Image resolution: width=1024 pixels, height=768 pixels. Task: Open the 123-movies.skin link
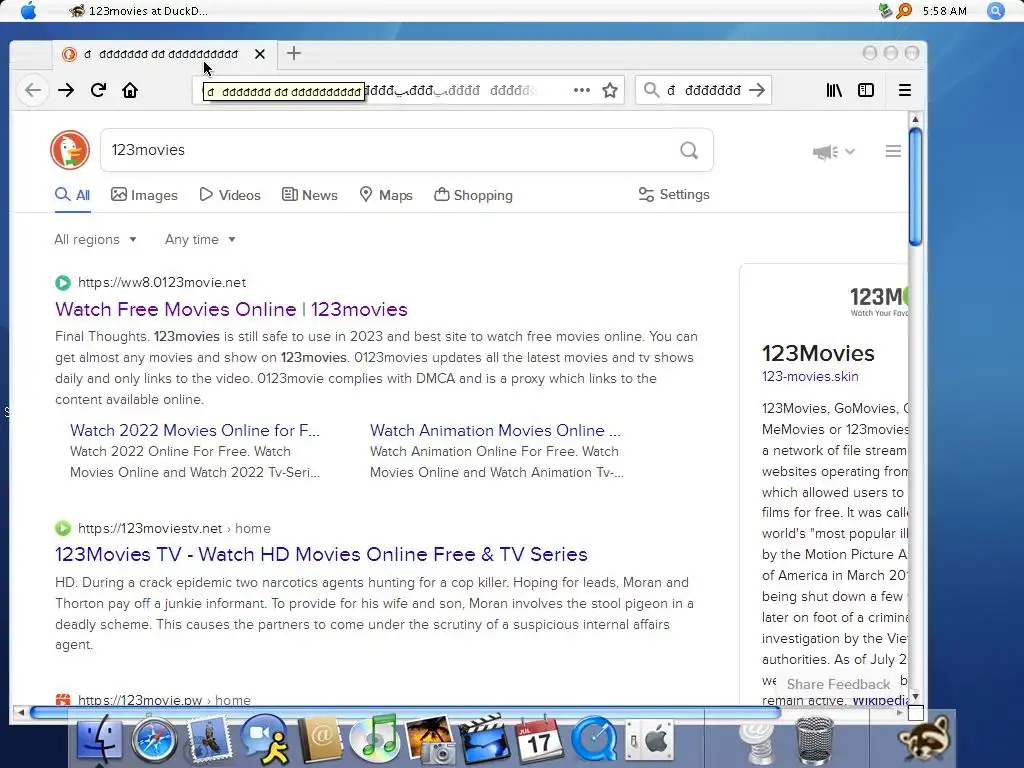tap(810, 377)
